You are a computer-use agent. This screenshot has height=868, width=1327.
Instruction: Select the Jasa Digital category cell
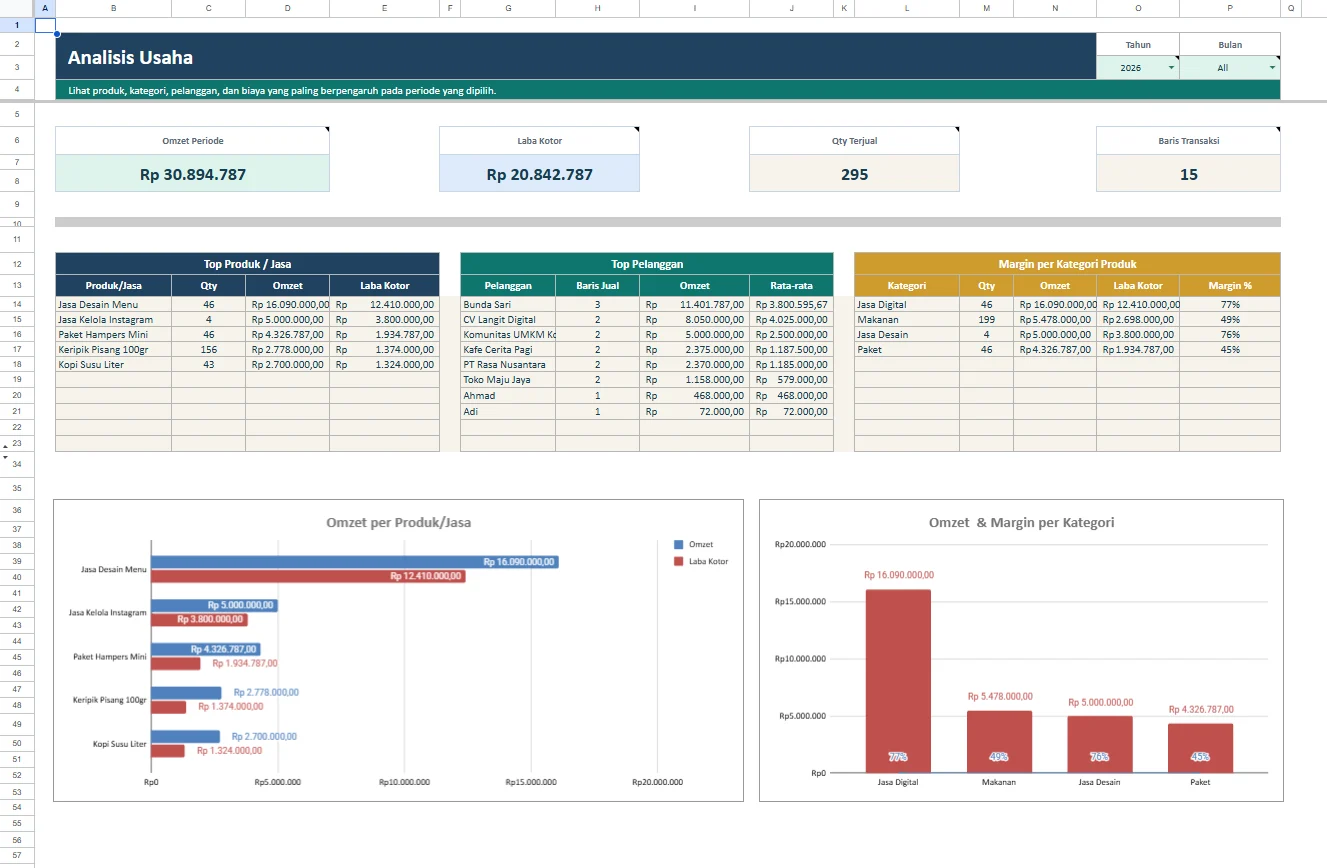click(x=907, y=304)
